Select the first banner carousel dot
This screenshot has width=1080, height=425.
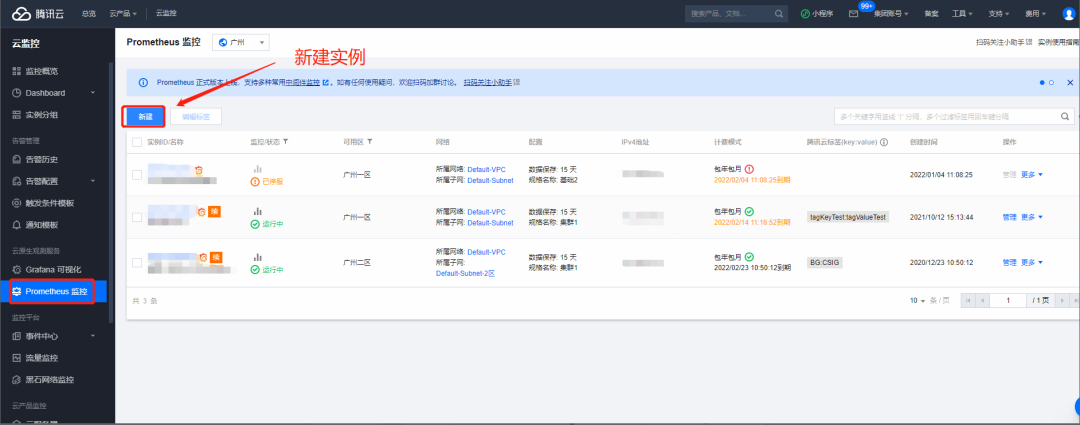tap(1042, 82)
